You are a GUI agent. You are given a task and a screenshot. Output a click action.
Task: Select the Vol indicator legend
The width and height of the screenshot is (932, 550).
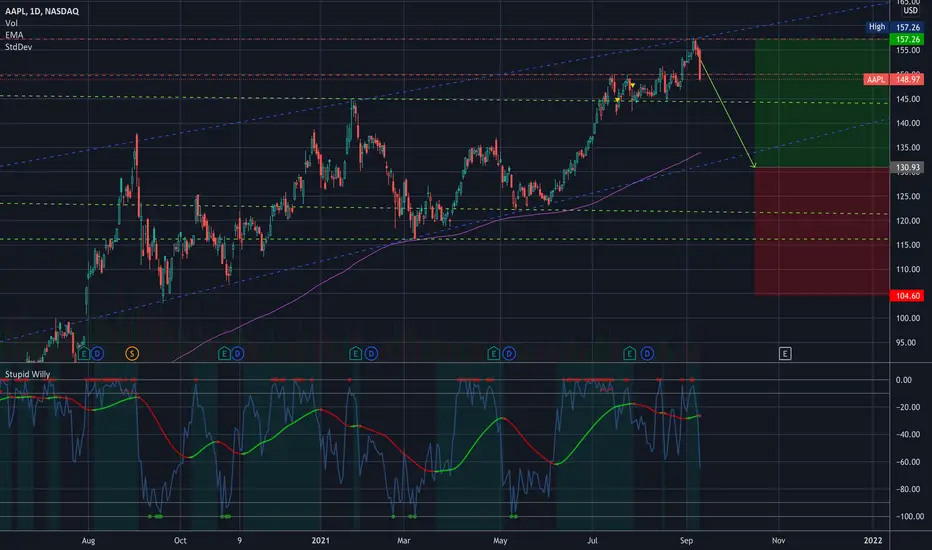click(11, 23)
